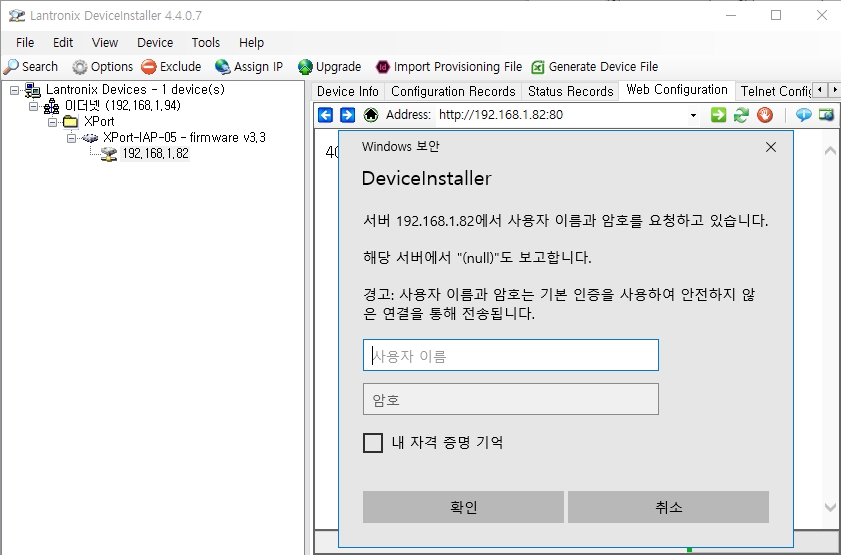Check the 내 자격 증명 기억 checkbox
841x555 pixels.
(x=373, y=443)
